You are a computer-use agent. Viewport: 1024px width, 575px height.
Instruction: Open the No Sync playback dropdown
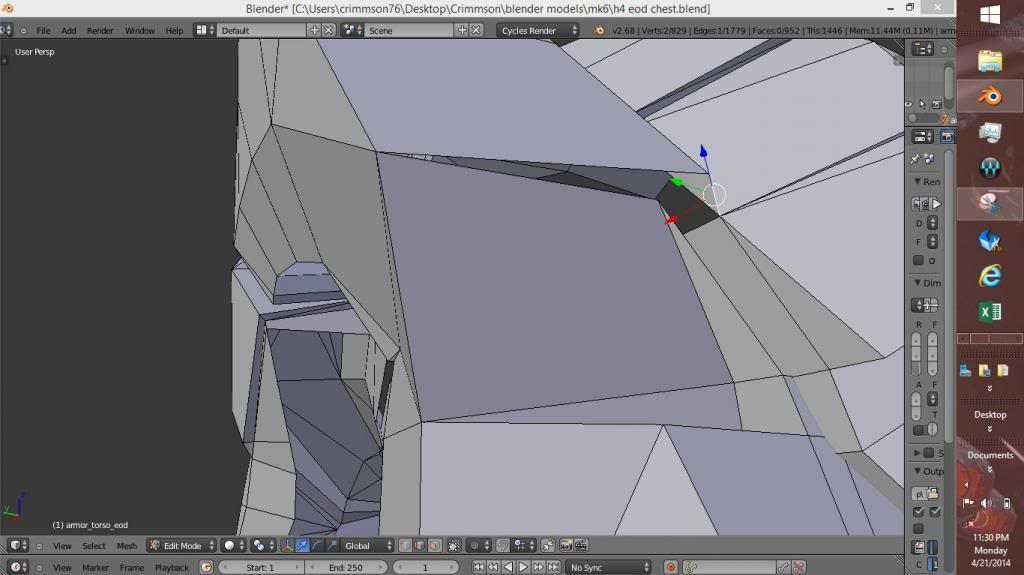click(x=608, y=568)
